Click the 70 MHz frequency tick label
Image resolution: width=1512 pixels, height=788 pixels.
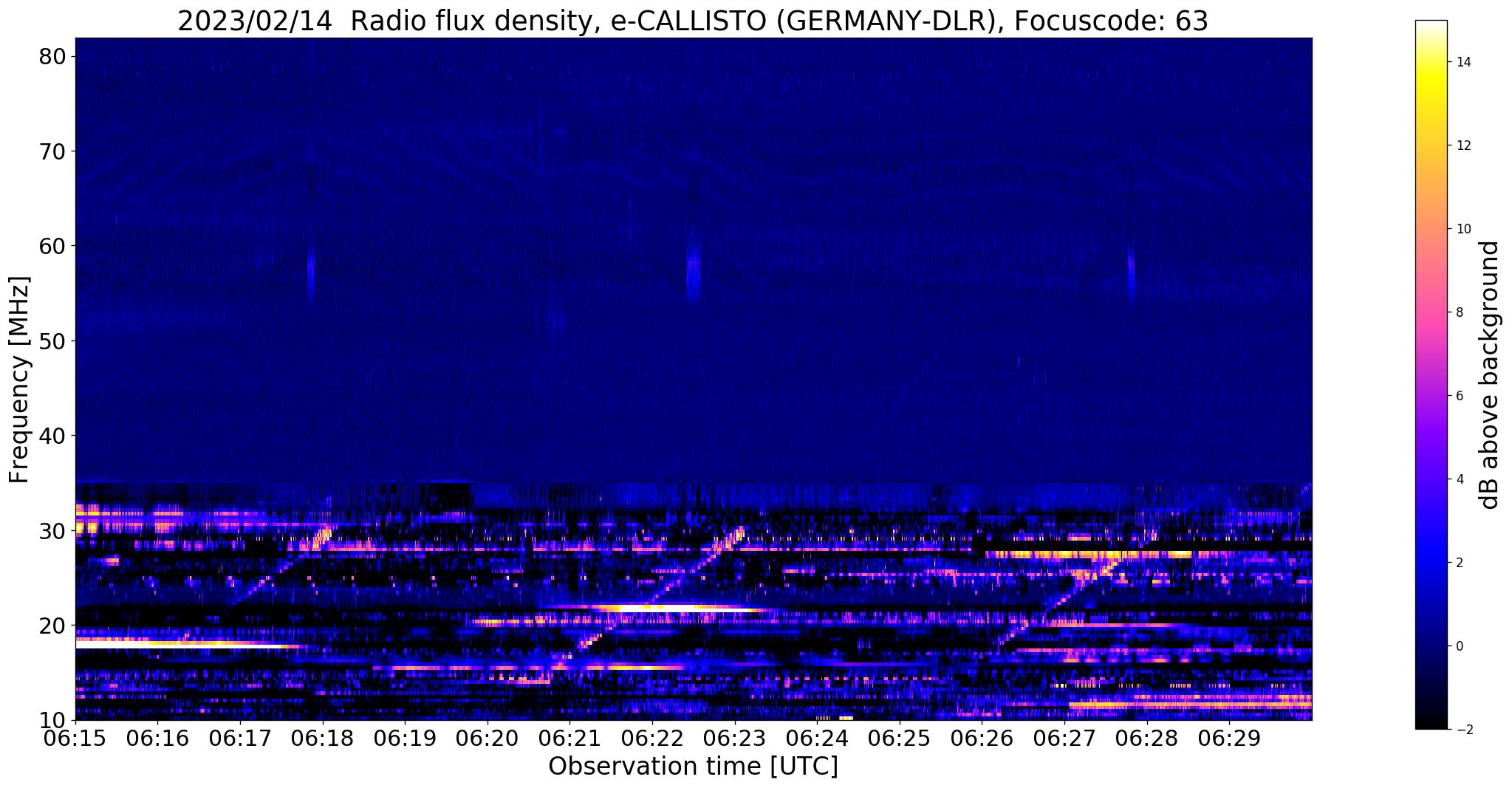[53, 151]
